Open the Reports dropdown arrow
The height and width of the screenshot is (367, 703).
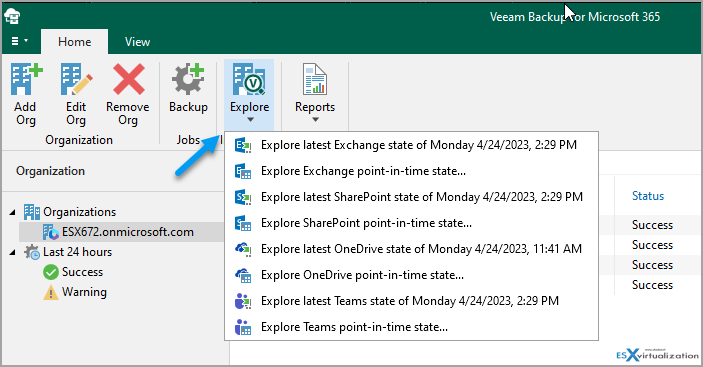(x=315, y=120)
